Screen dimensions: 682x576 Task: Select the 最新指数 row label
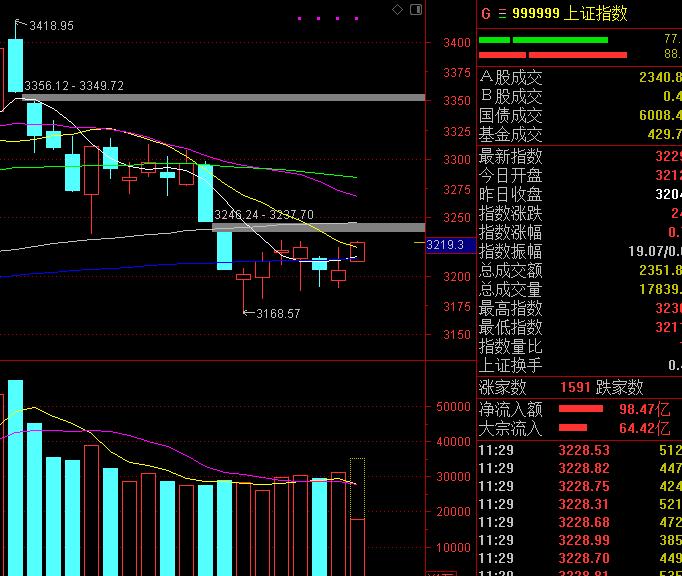tap(511, 156)
